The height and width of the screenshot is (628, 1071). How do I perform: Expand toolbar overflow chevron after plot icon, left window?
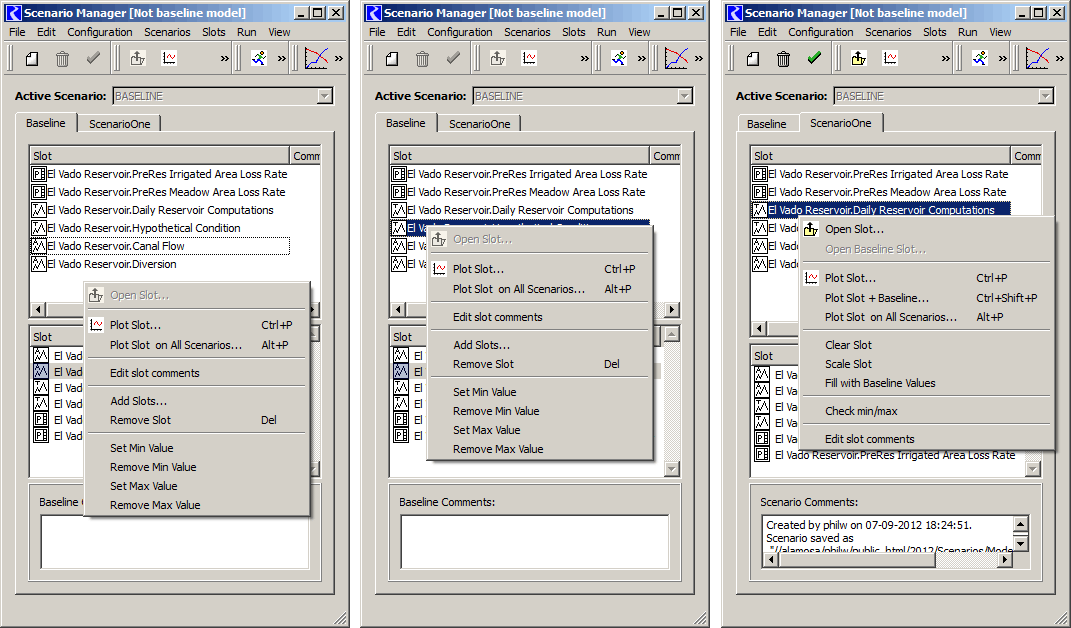coord(225,59)
